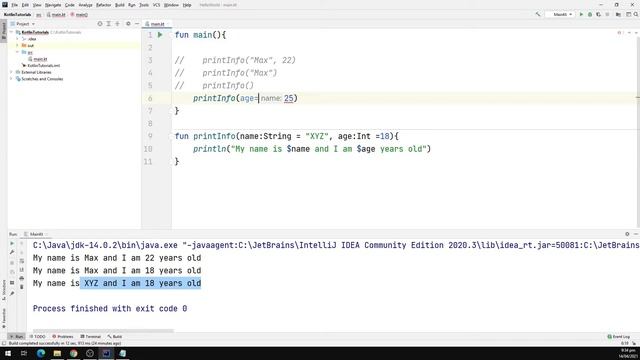
Task: Rerun program from Run panel green arrow
Action: [12, 243]
